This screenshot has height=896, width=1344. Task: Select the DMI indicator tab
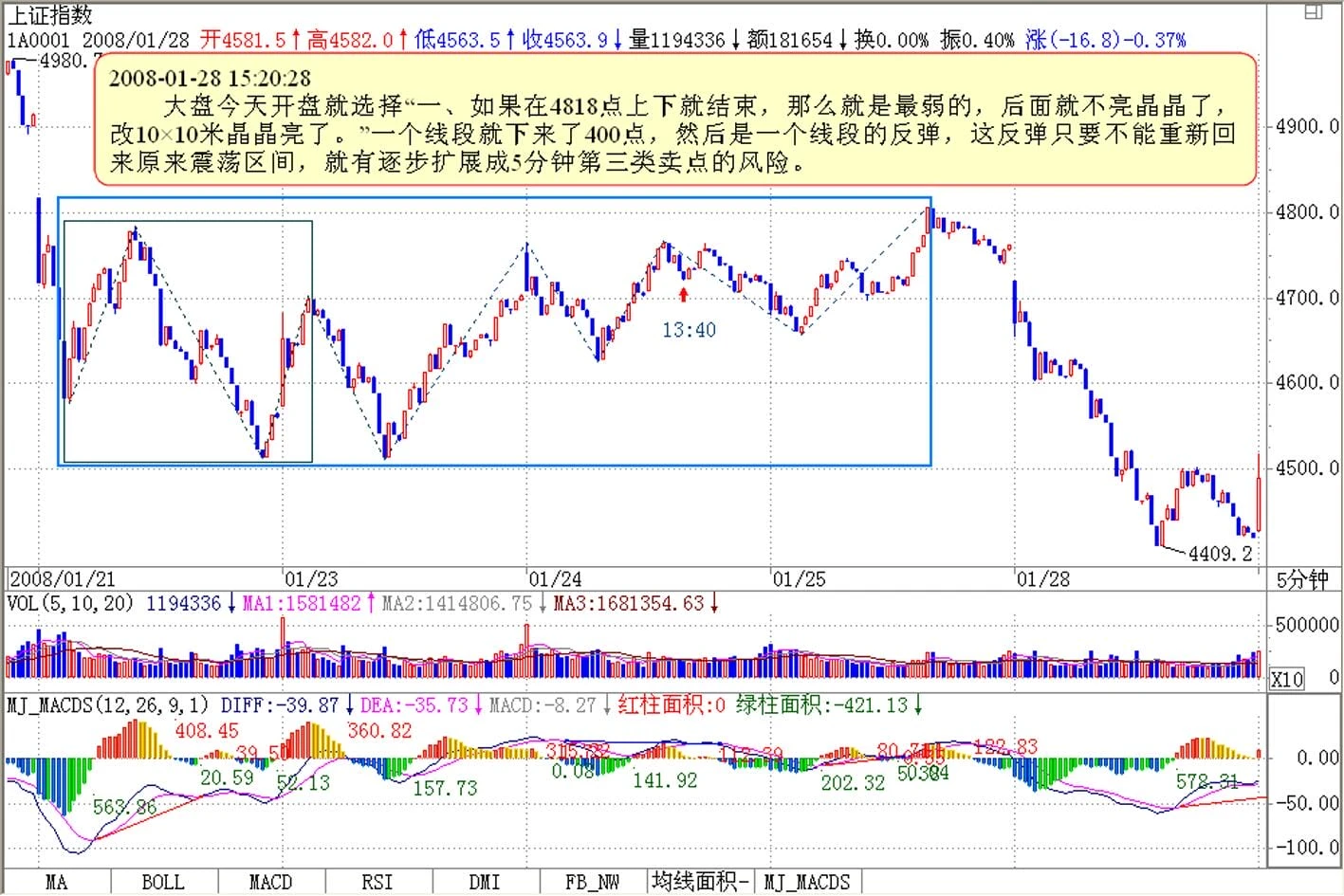point(484,882)
